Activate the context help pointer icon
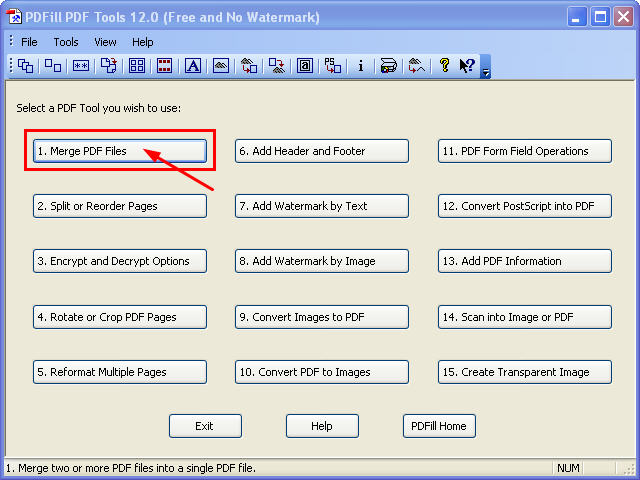 coord(467,65)
